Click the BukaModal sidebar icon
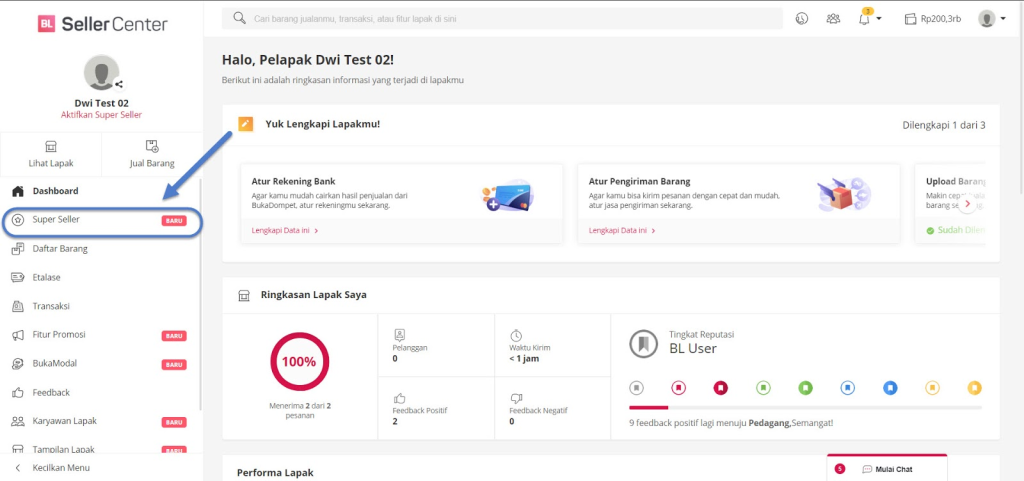The height and width of the screenshot is (481, 1024). (18, 364)
